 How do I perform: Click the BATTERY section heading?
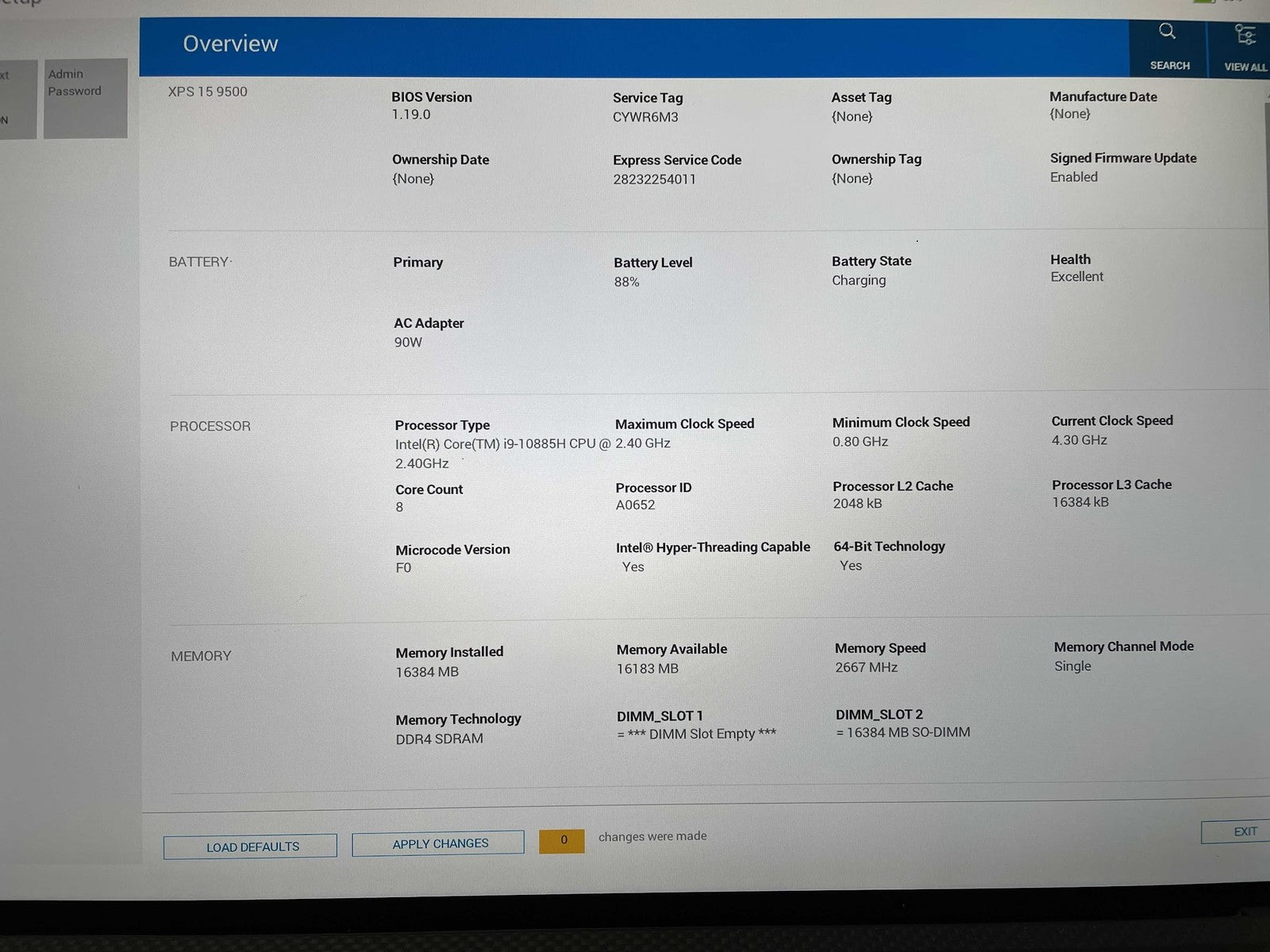coord(198,262)
